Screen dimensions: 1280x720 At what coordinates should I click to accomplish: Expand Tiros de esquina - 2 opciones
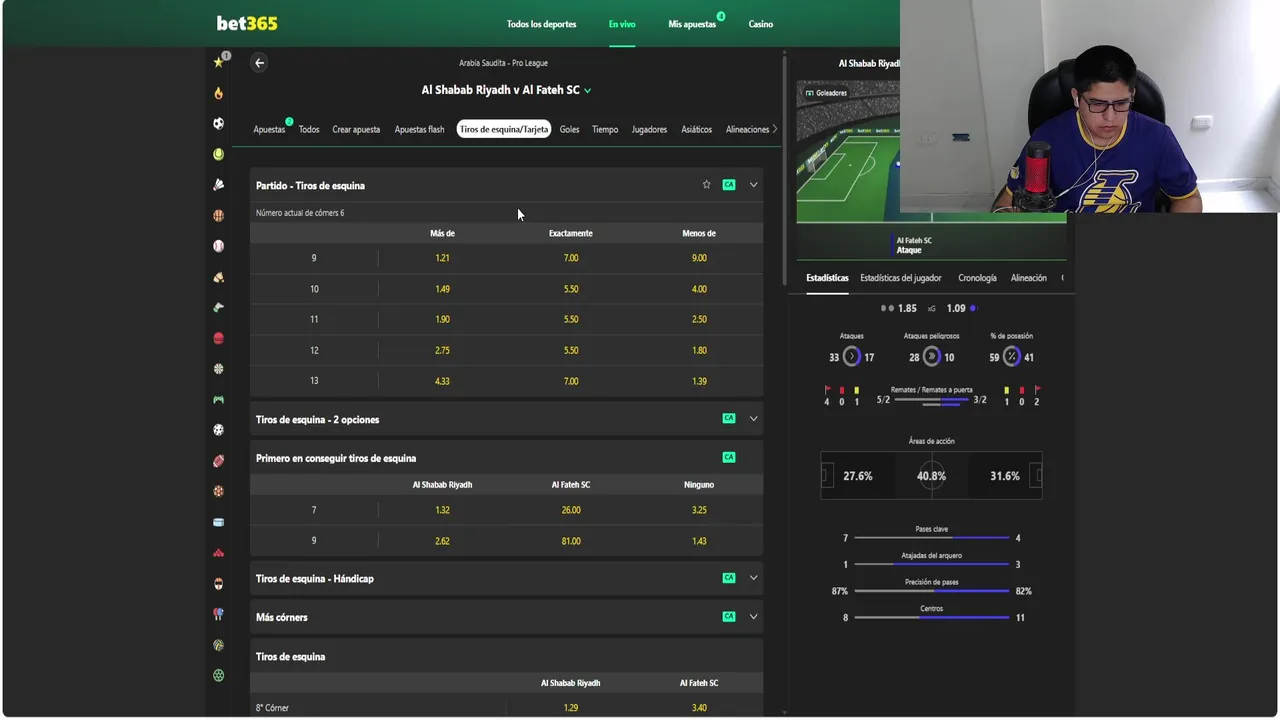[x=754, y=419]
